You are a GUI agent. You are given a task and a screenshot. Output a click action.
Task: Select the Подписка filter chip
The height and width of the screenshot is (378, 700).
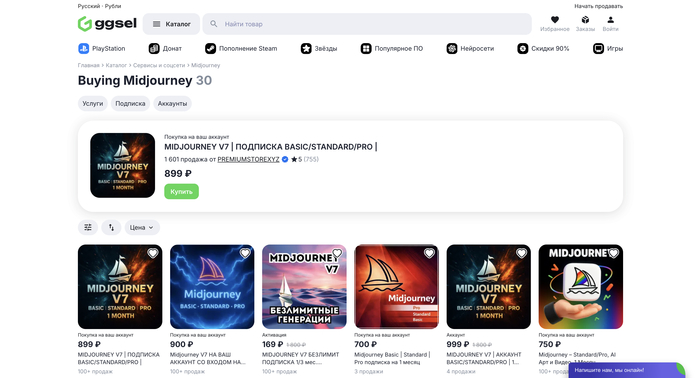coord(130,104)
